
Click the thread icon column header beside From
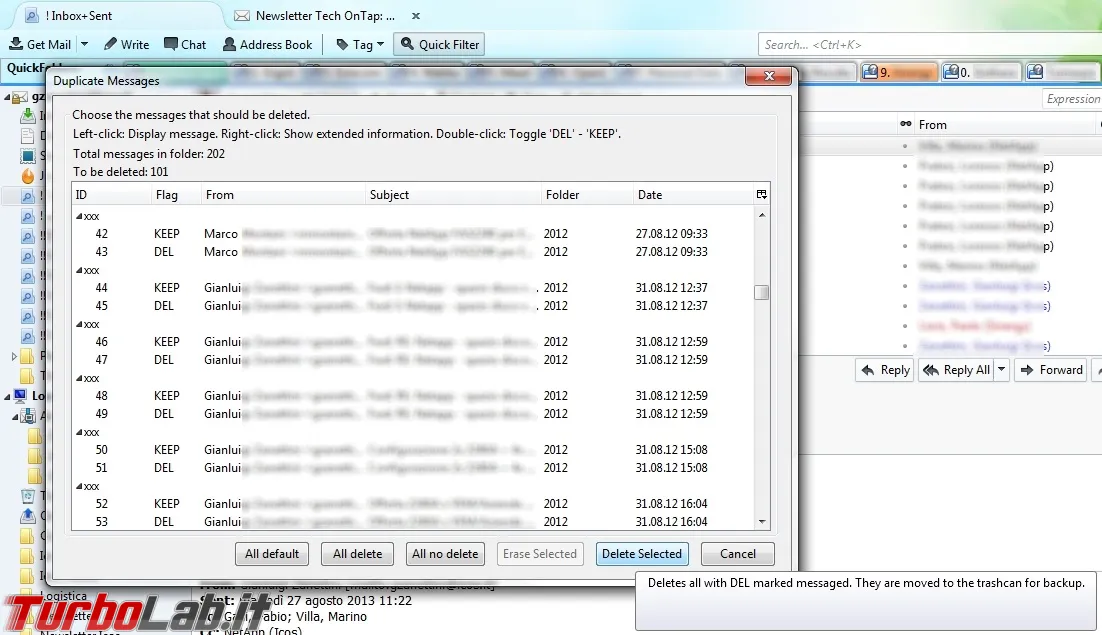click(x=905, y=124)
